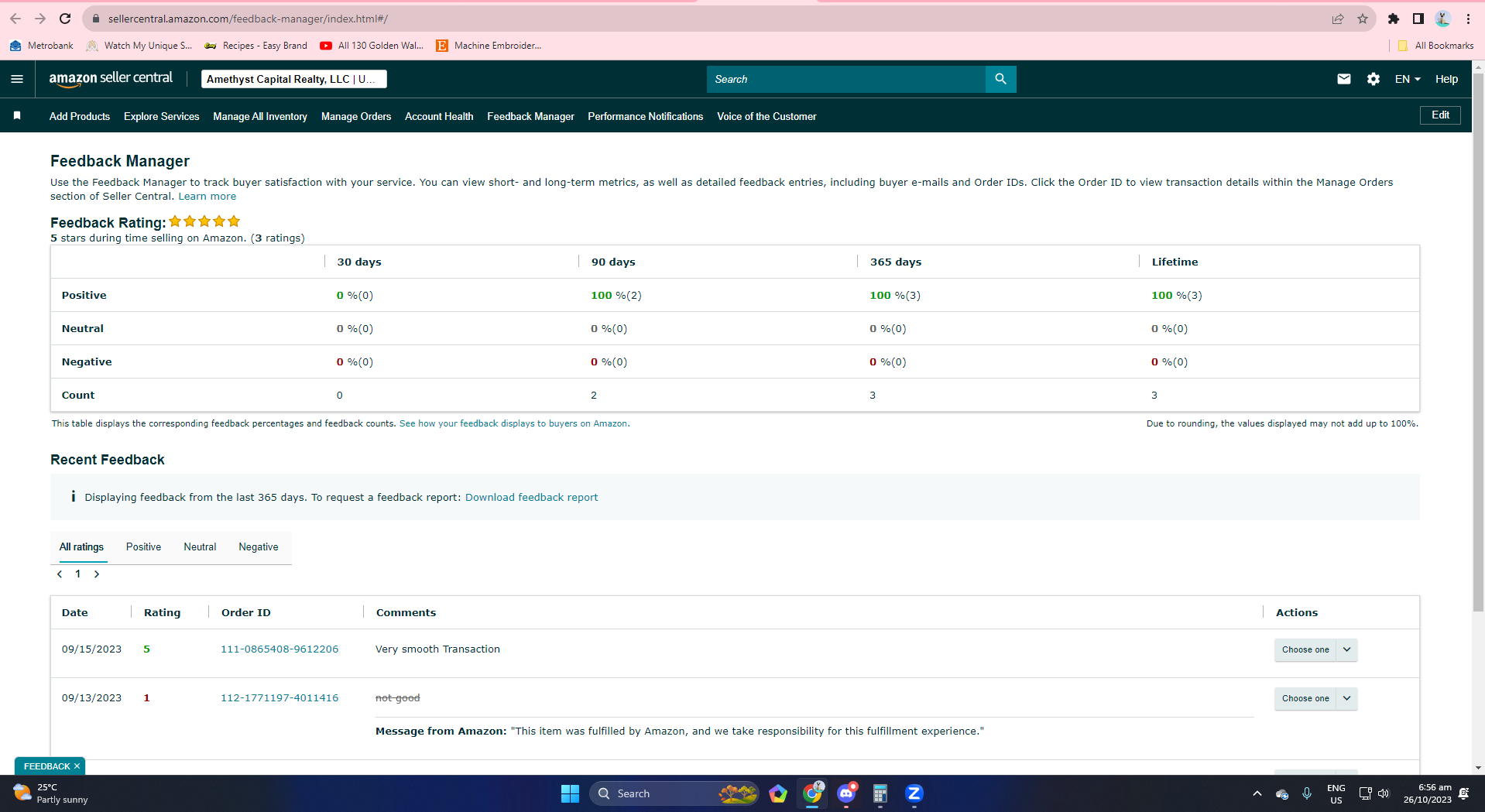Image resolution: width=1485 pixels, height=812 pixels.
Task: Open the Seller Central hamburger menu
Action: [17, 79]
